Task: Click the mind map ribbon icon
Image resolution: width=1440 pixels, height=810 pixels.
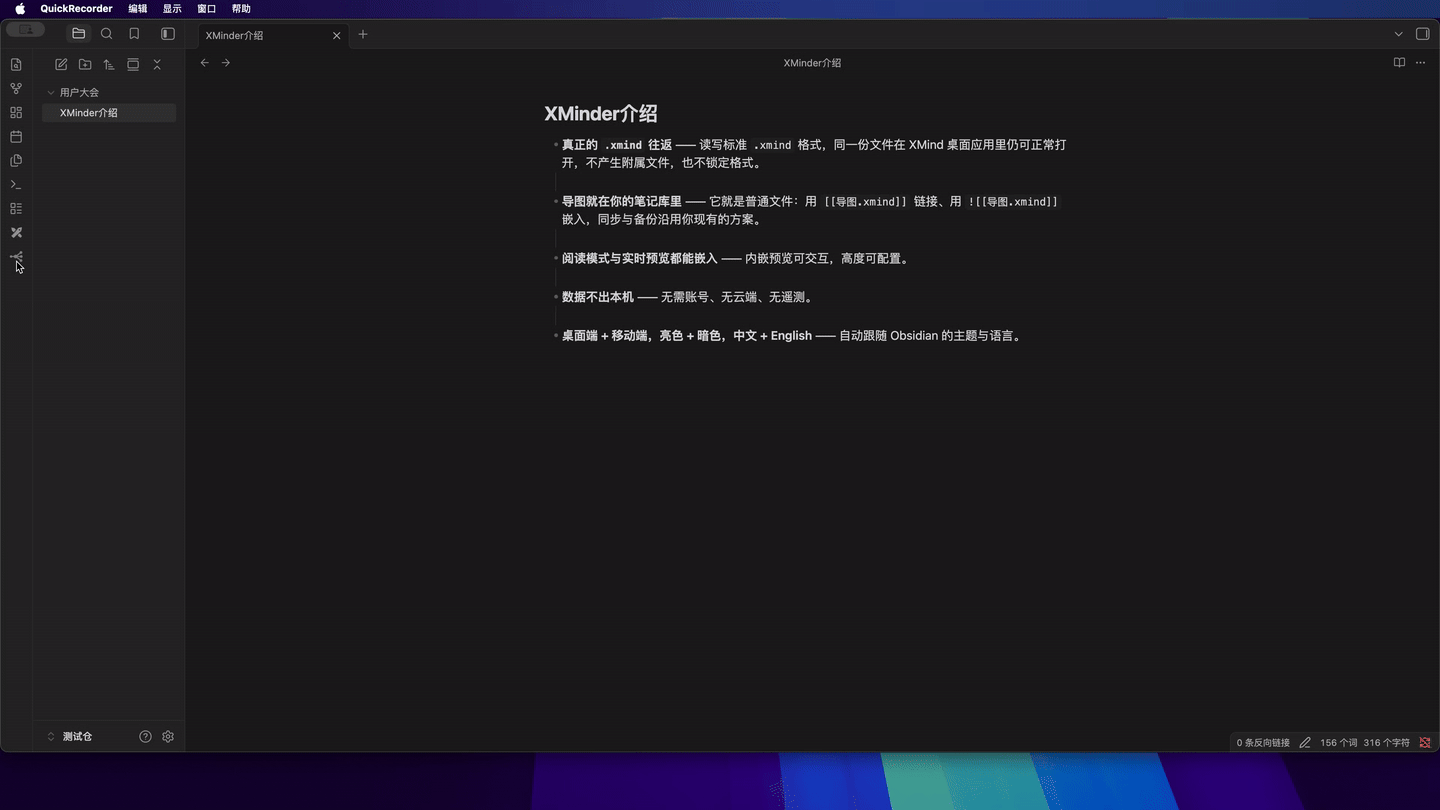Action: [16, 256]
